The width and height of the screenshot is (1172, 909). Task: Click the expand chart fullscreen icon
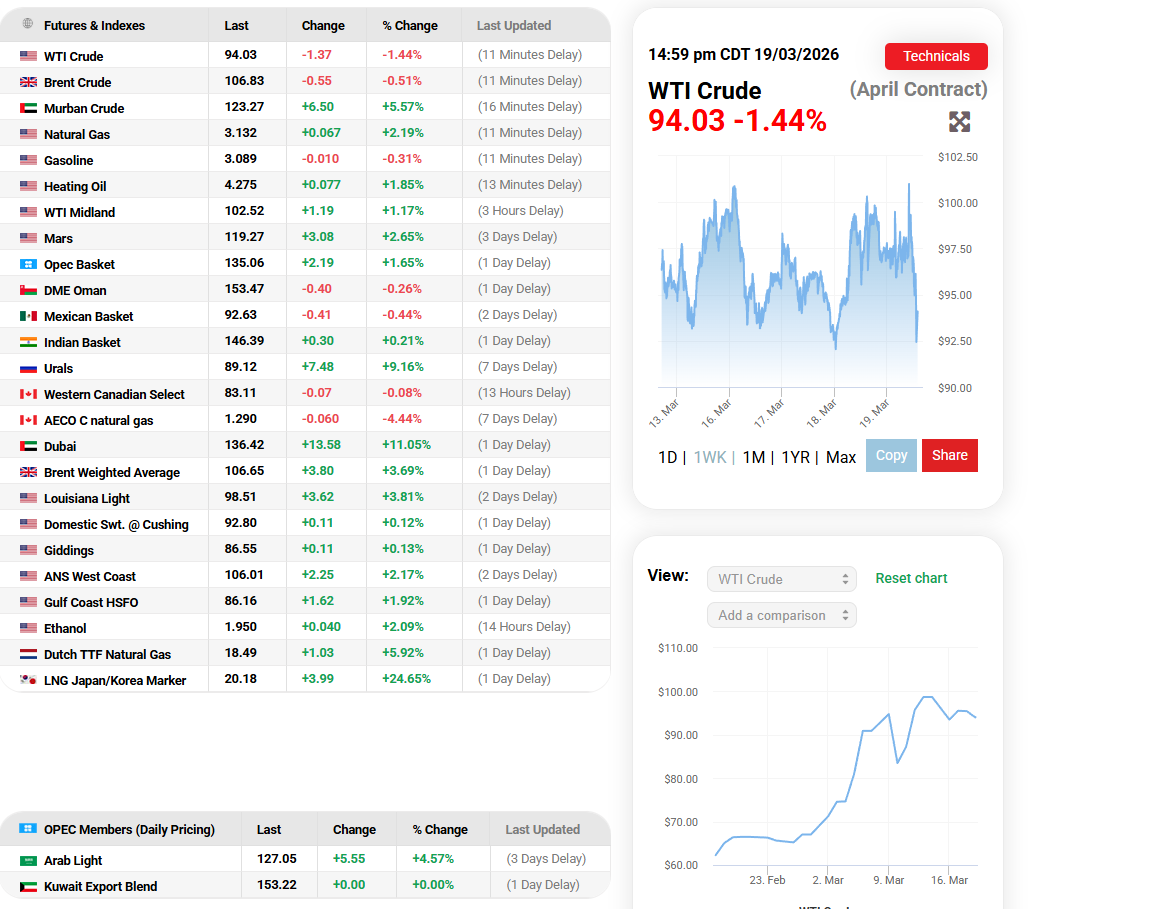pyautogui.click(x=959, y=122)
